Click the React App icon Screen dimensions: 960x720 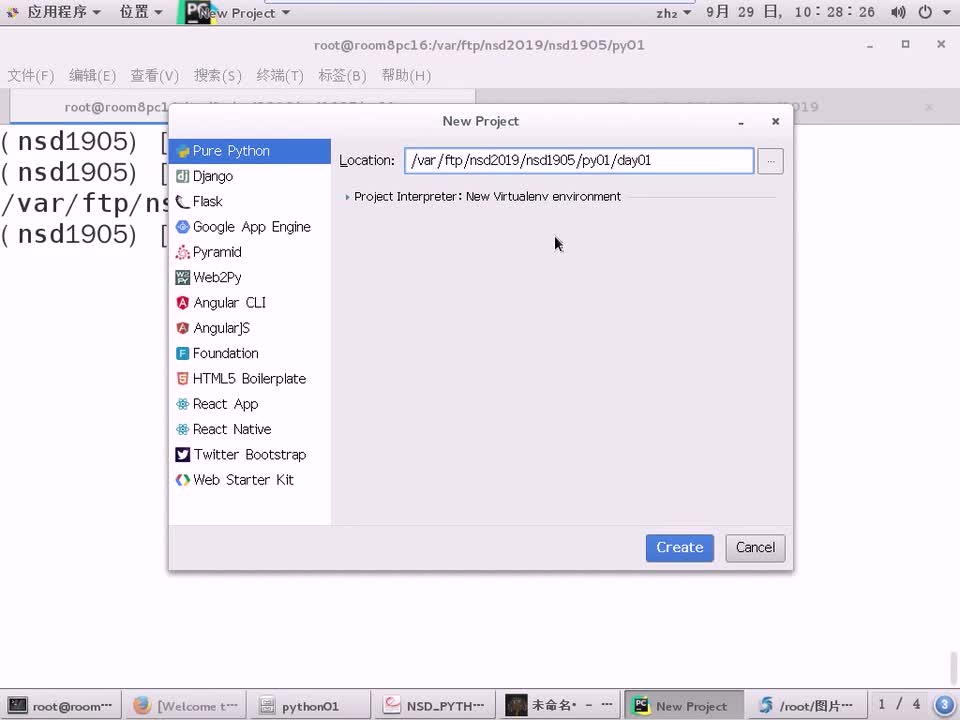point(182,404)
